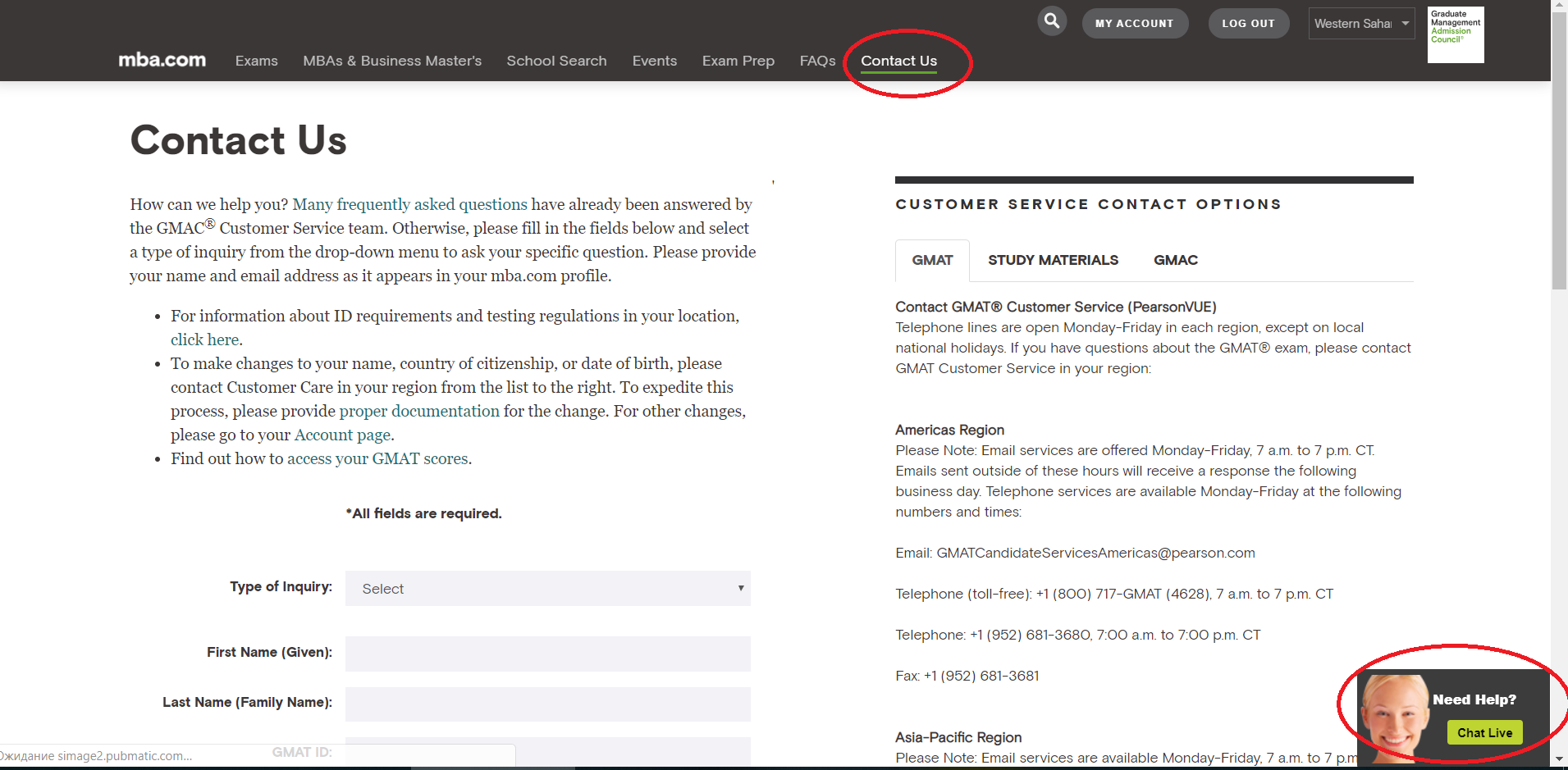Expand the Type of Inquiry dropdown
1568x770 pixels.
click(x=547, y=589)
